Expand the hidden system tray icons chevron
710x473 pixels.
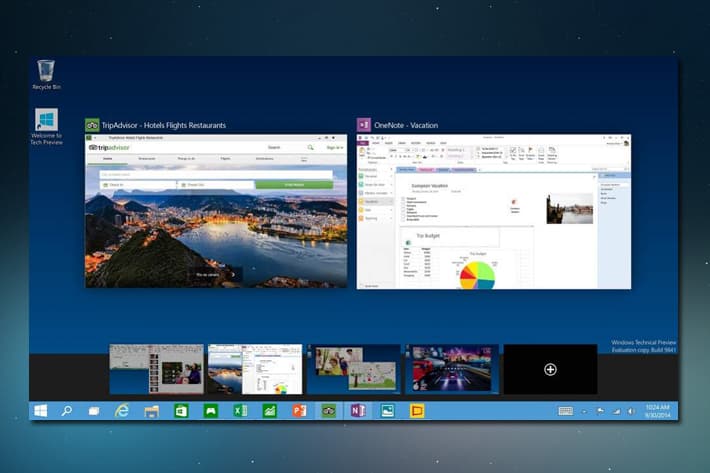(x=585, y=411)
